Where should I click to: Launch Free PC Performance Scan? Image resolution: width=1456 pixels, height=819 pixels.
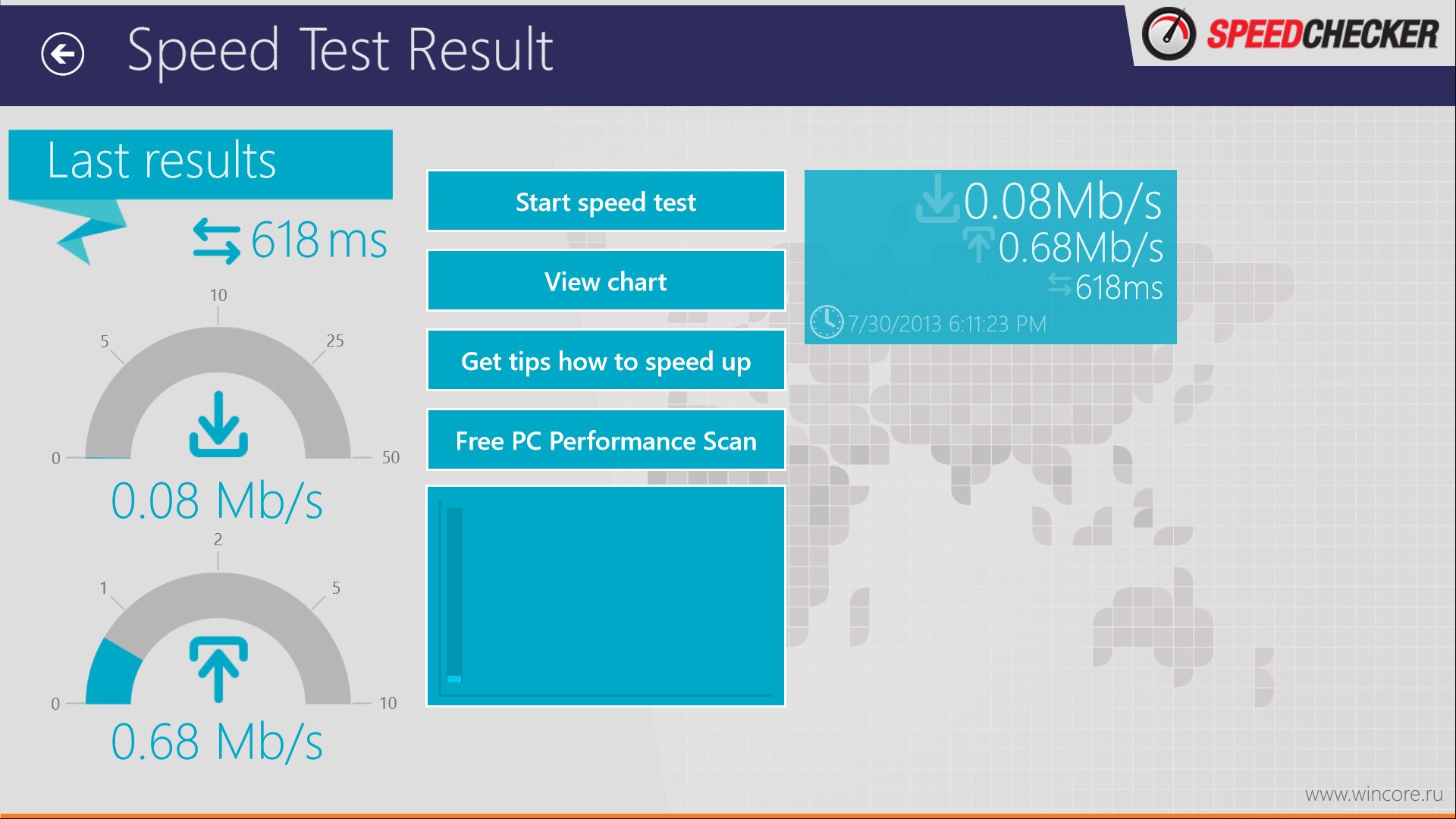coord(606,440)
